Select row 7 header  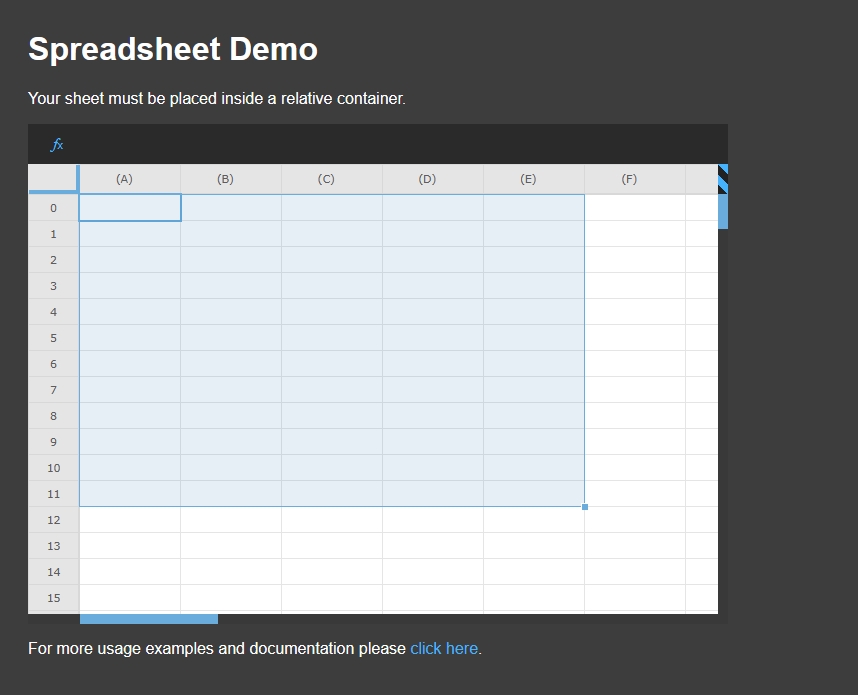pos(54,390)
